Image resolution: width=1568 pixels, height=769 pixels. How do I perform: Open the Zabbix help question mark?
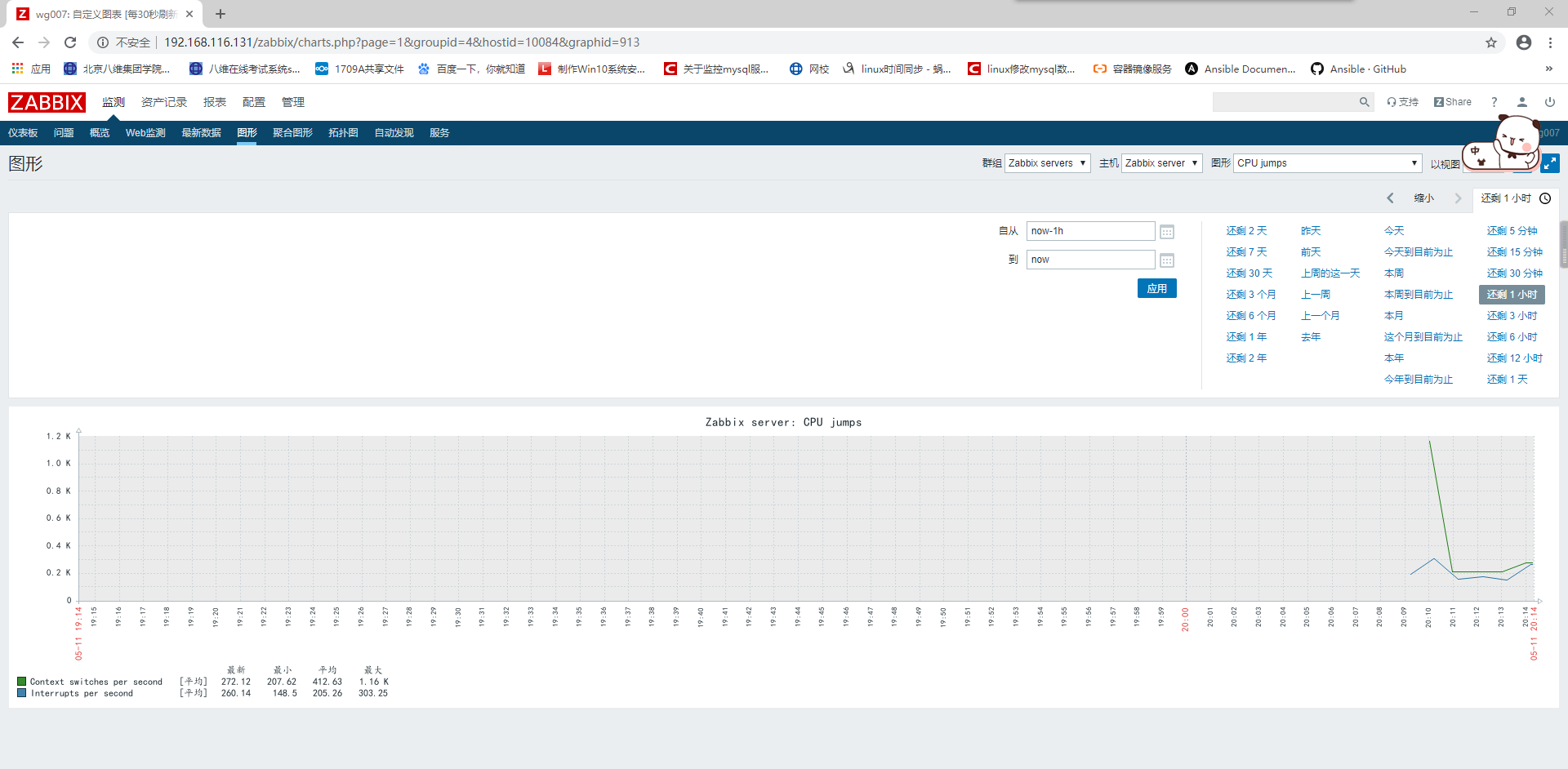[1494, 102]
